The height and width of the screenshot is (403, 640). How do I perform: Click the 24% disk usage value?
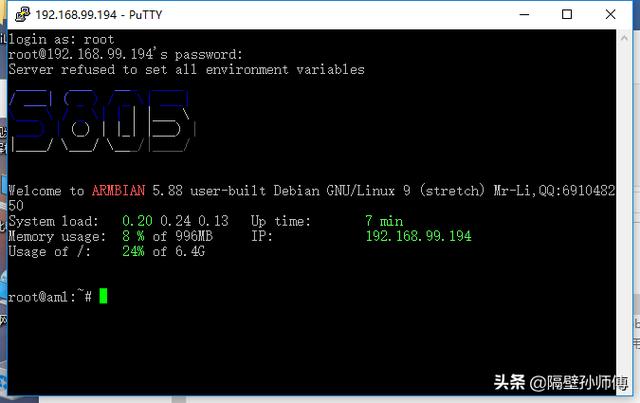pyautogui.click(x=133, y=251)
